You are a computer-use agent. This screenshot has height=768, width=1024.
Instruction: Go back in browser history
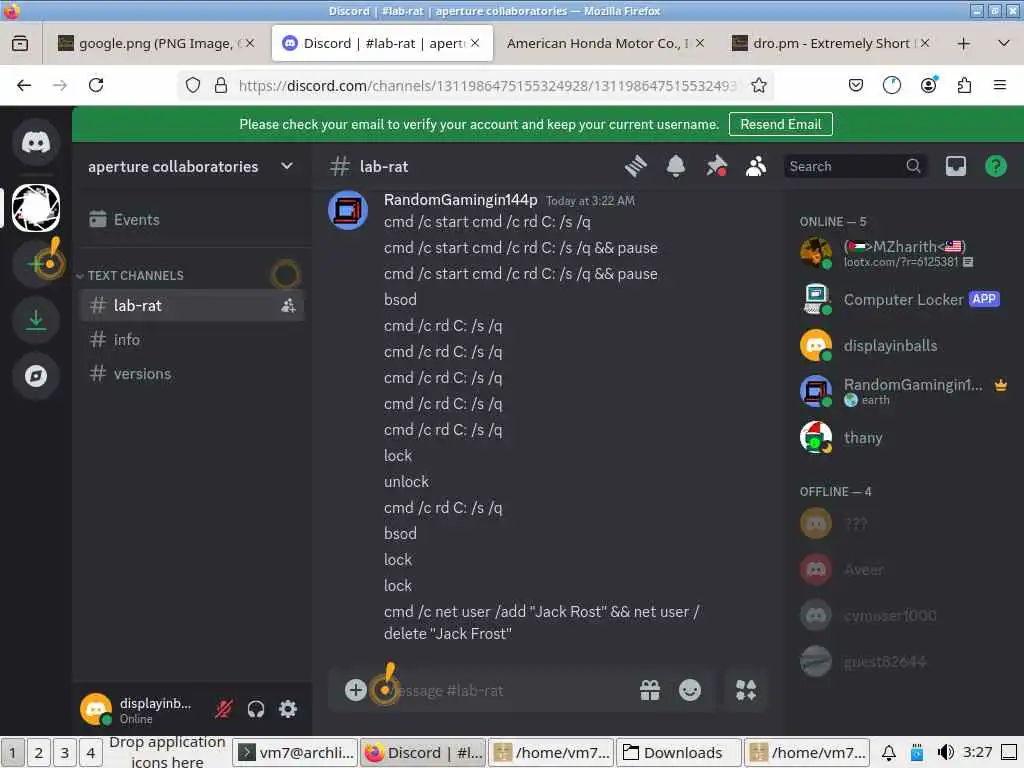coord(24,85)
